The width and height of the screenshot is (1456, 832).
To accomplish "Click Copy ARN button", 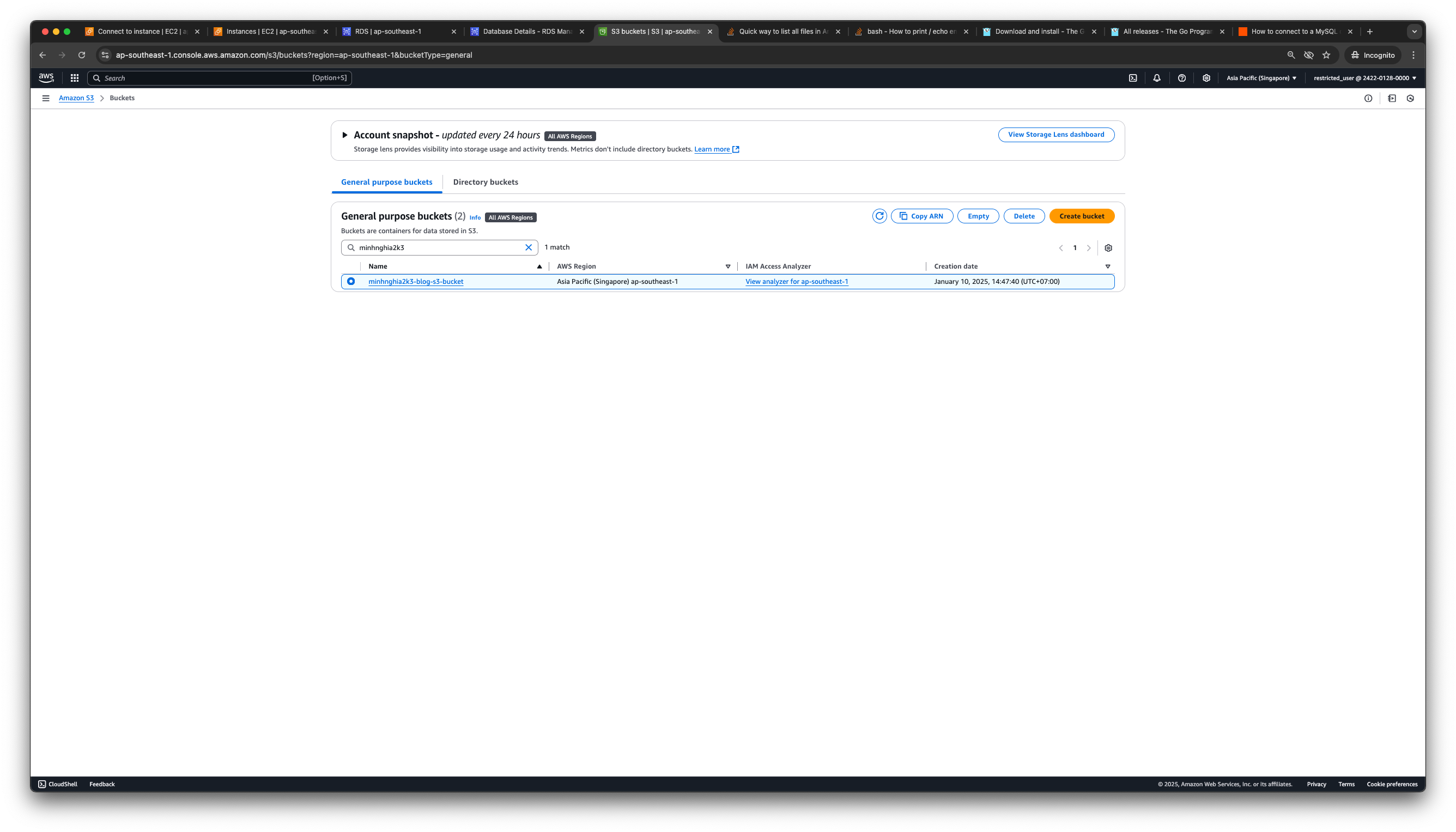I will click(x=921, y=216).
